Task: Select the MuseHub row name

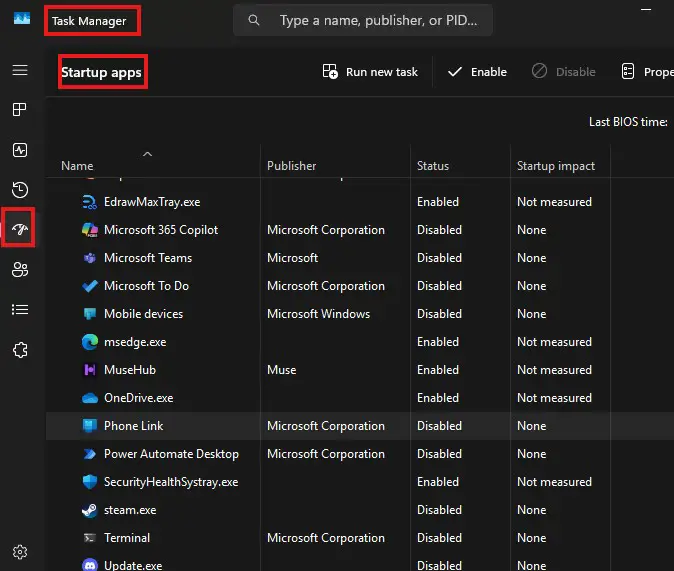Action: tap(130, 370)
